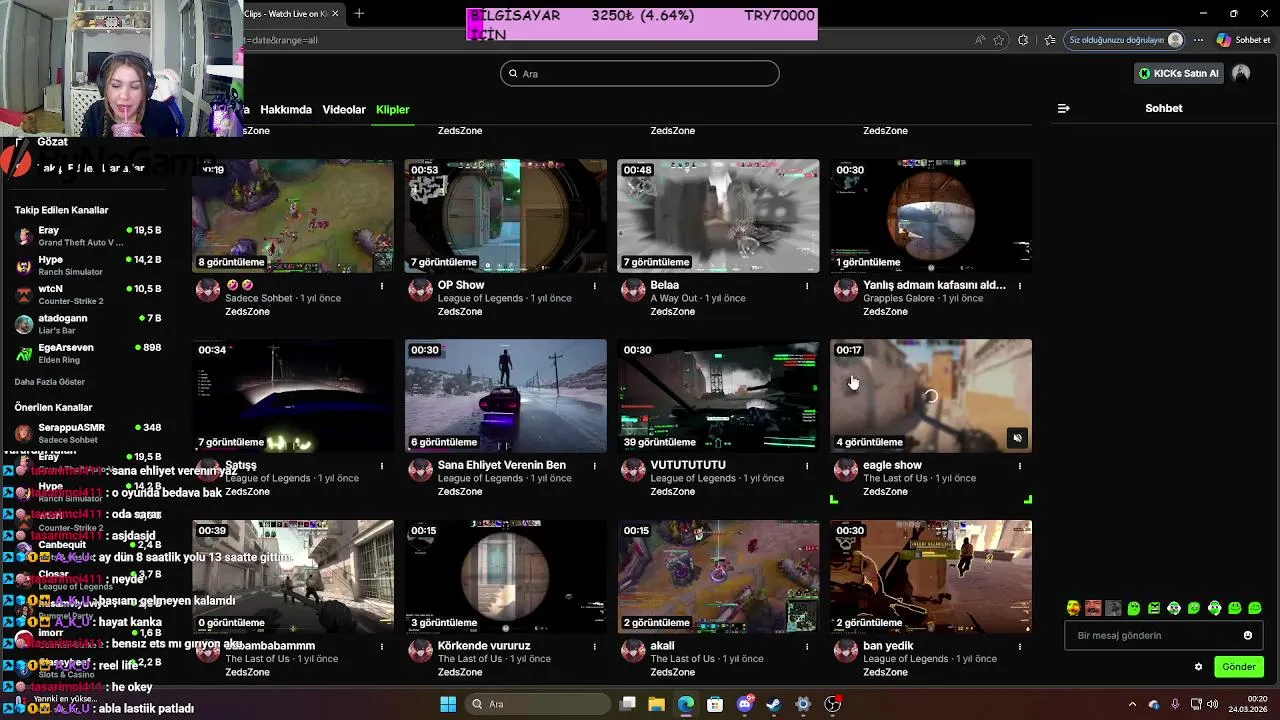Switch to the Videolar tab
Viewport: 1280px width, 720px height.
click(x=344, y=109)
